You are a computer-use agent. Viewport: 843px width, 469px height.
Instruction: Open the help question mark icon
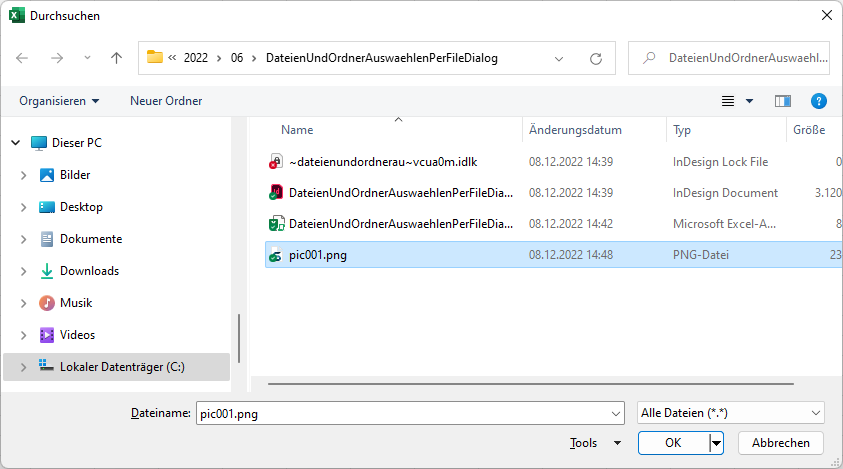coord(818,101)
